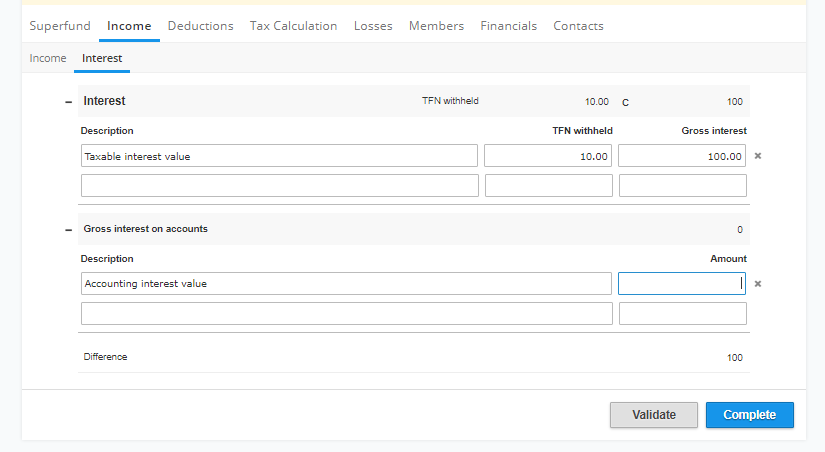This screenshot has height=452, width=825.
Task: Select the Income sub-tab
Action: point(48,58)
